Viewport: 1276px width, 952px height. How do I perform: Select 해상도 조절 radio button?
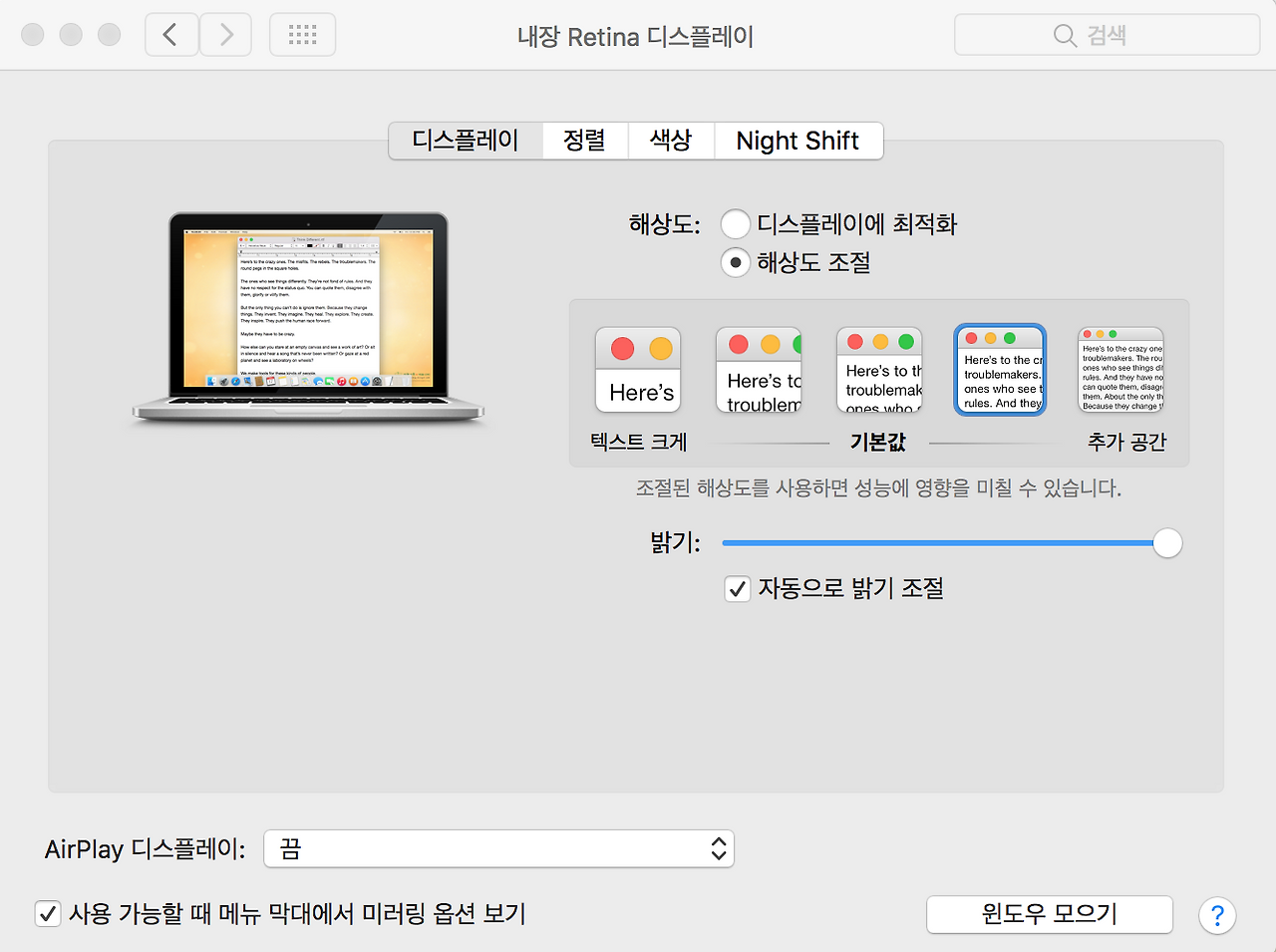pos(735,263)
